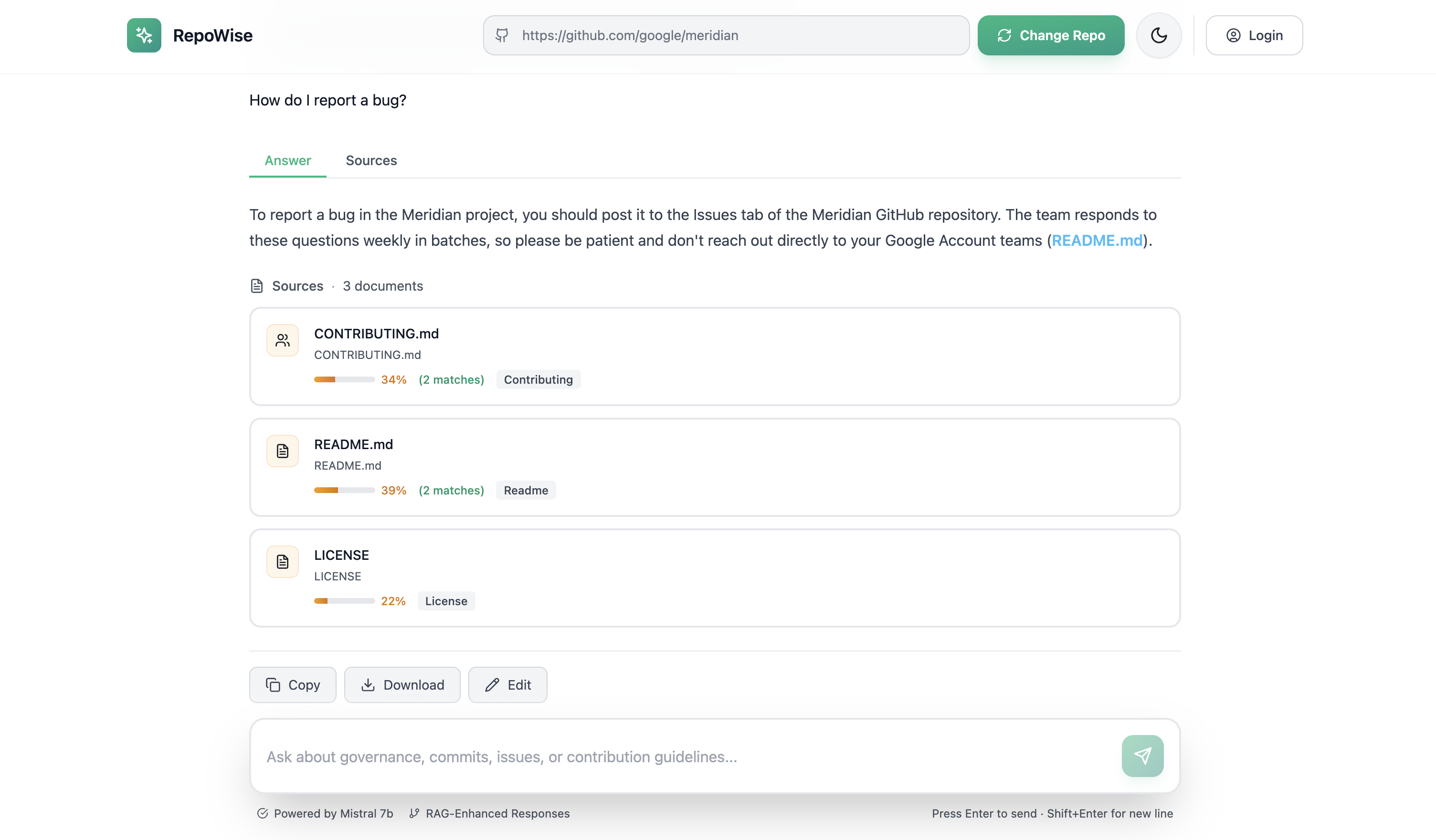Click the document icon on LICENSE card
Image resolution: width=1436 pixels, height=840 pixels.
[x=282, y=561]
